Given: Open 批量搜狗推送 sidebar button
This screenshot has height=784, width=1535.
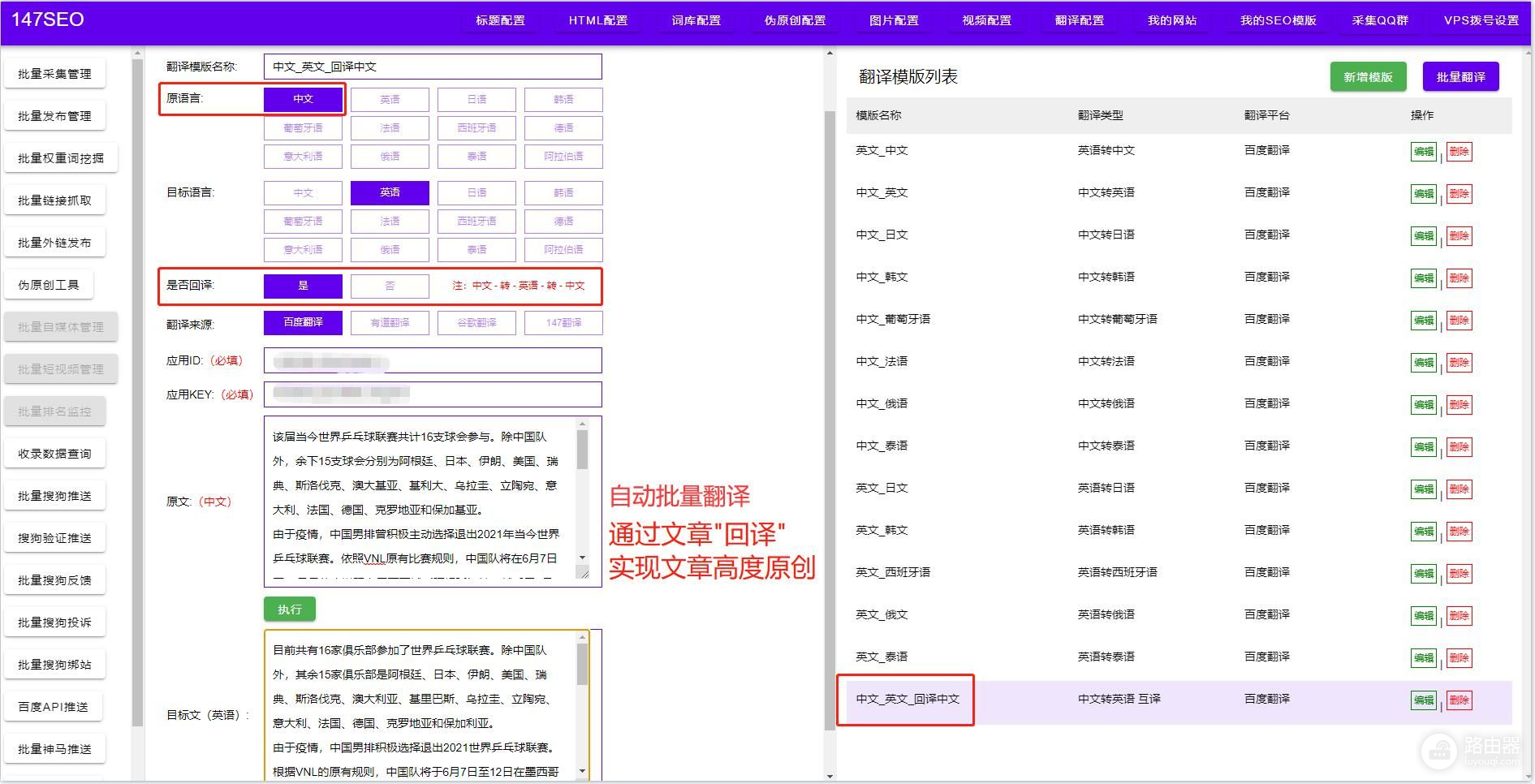Looking at the screenshot, I should tap(54, 496).
